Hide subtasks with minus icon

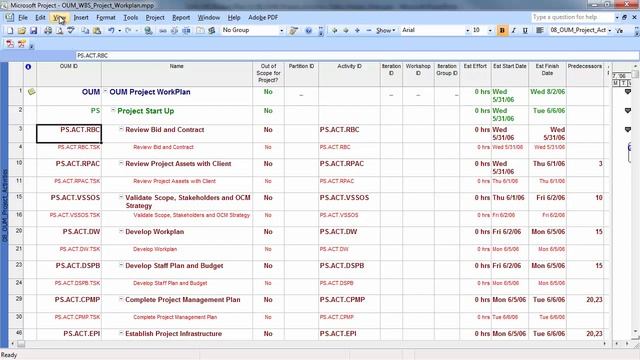pyautogui.click(x=369, y=31)
